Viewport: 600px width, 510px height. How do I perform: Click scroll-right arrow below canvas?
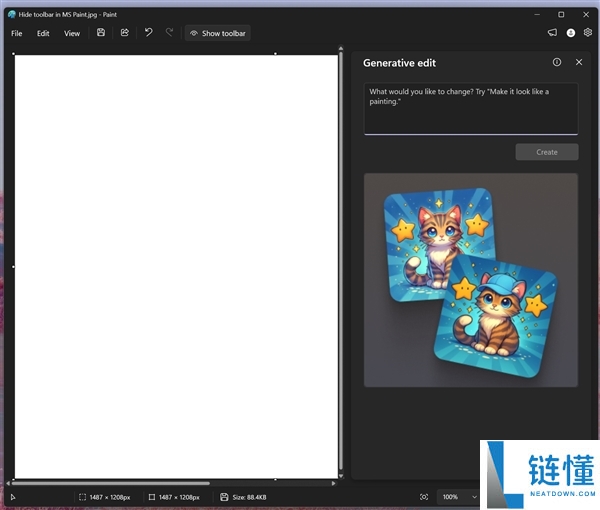coord(334,484)
